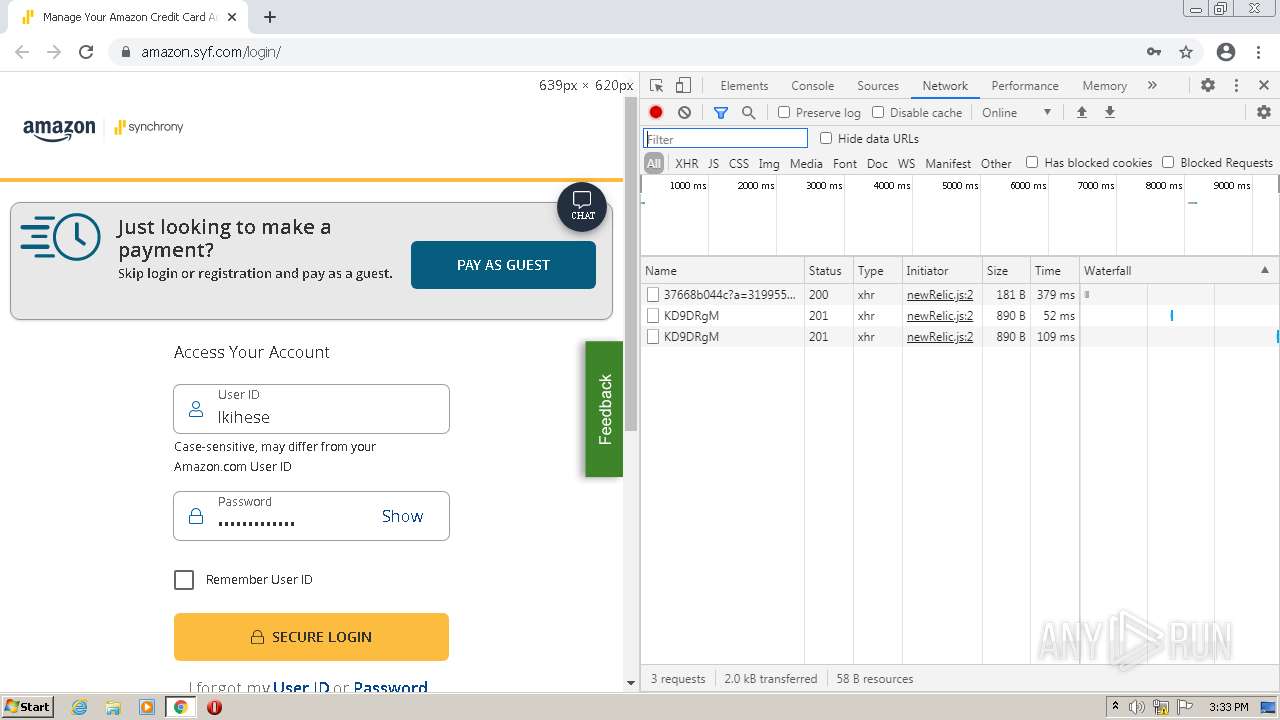Reload the page in Chrome
The image size is (1280, 720).
click(86, 52)
